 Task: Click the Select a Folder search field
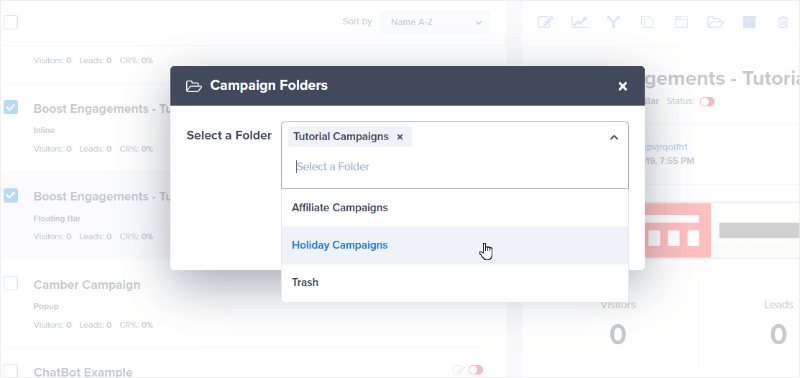click(454, 167)
